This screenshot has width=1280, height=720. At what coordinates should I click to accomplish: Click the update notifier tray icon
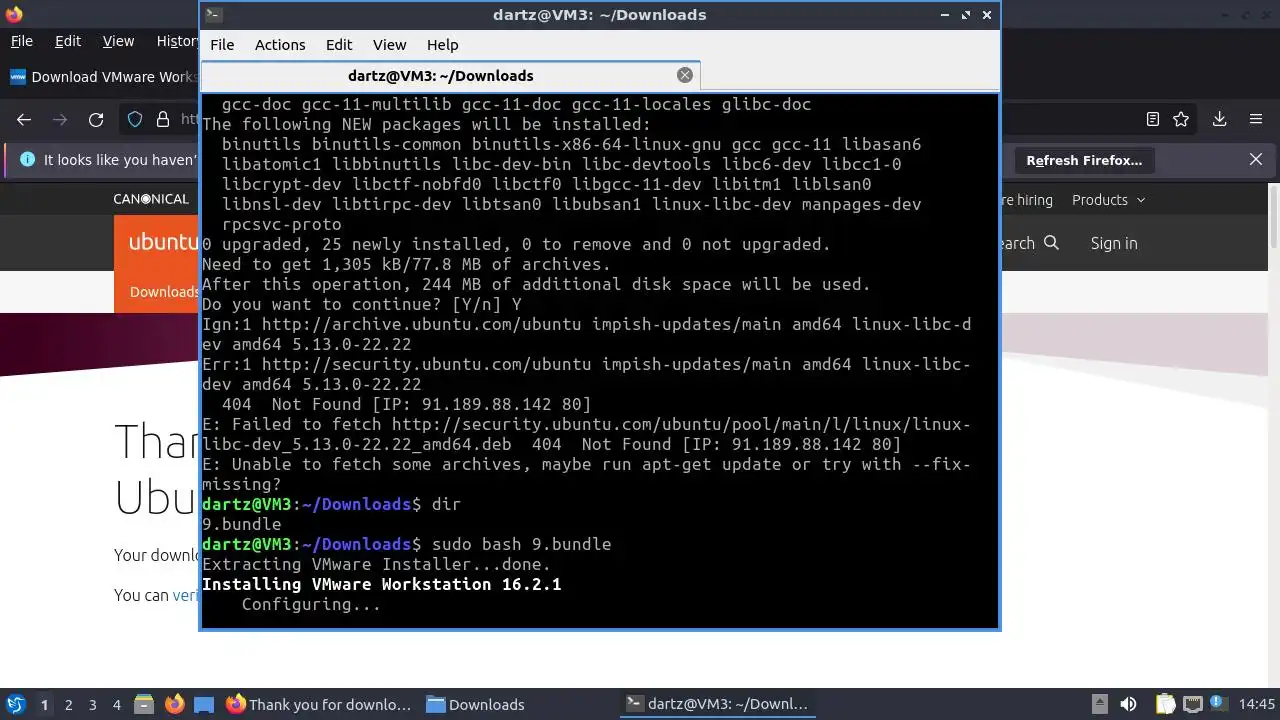point(1217,704)
